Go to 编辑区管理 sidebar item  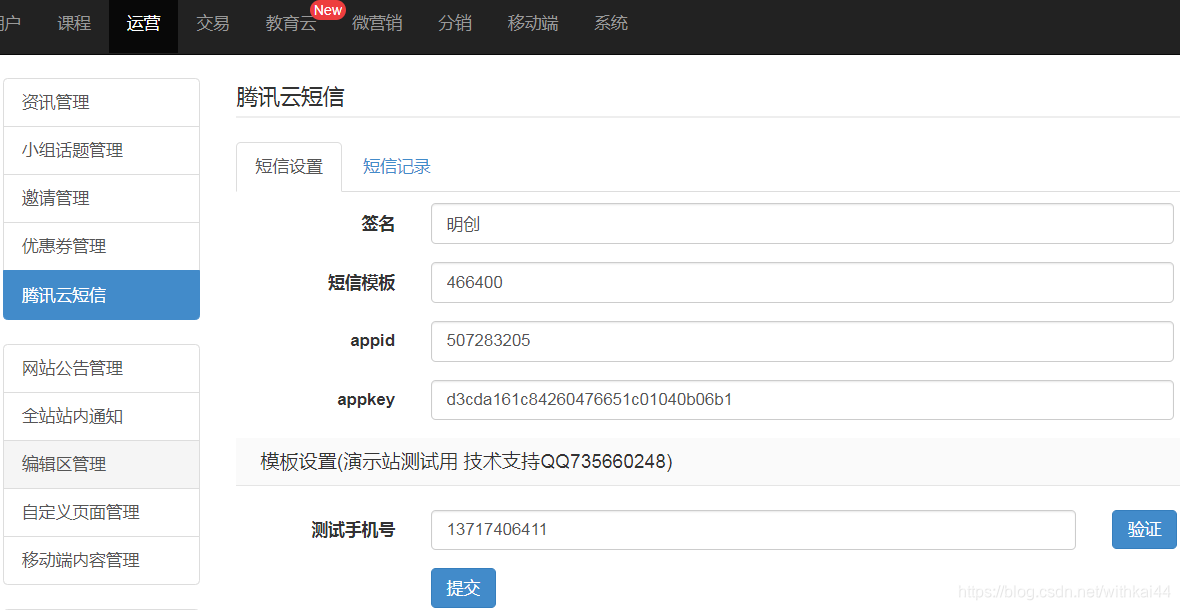(x=102, y=465)
